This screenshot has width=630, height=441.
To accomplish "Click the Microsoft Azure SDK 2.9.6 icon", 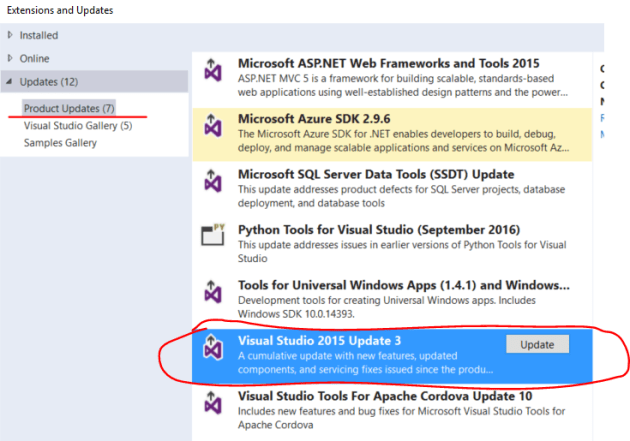I will click(x=213, y=125).
